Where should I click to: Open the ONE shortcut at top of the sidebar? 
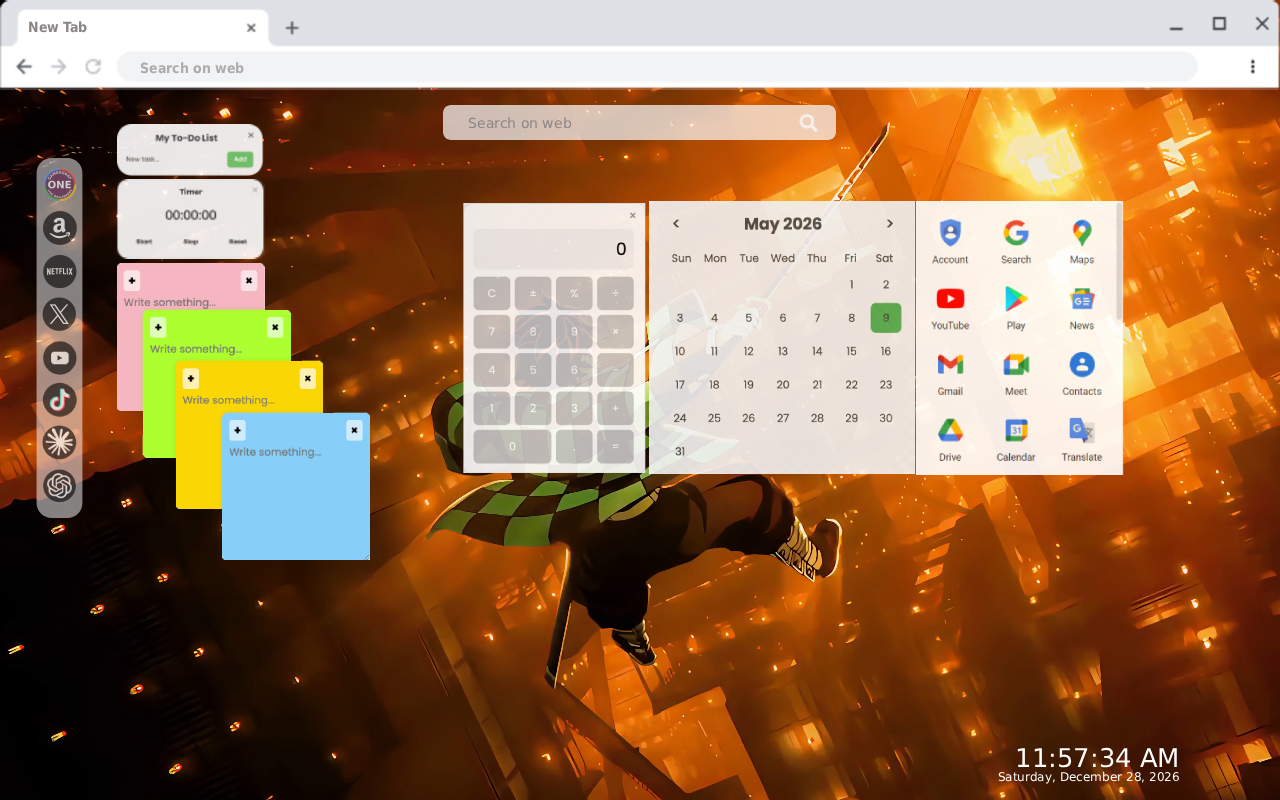(60, 185)
